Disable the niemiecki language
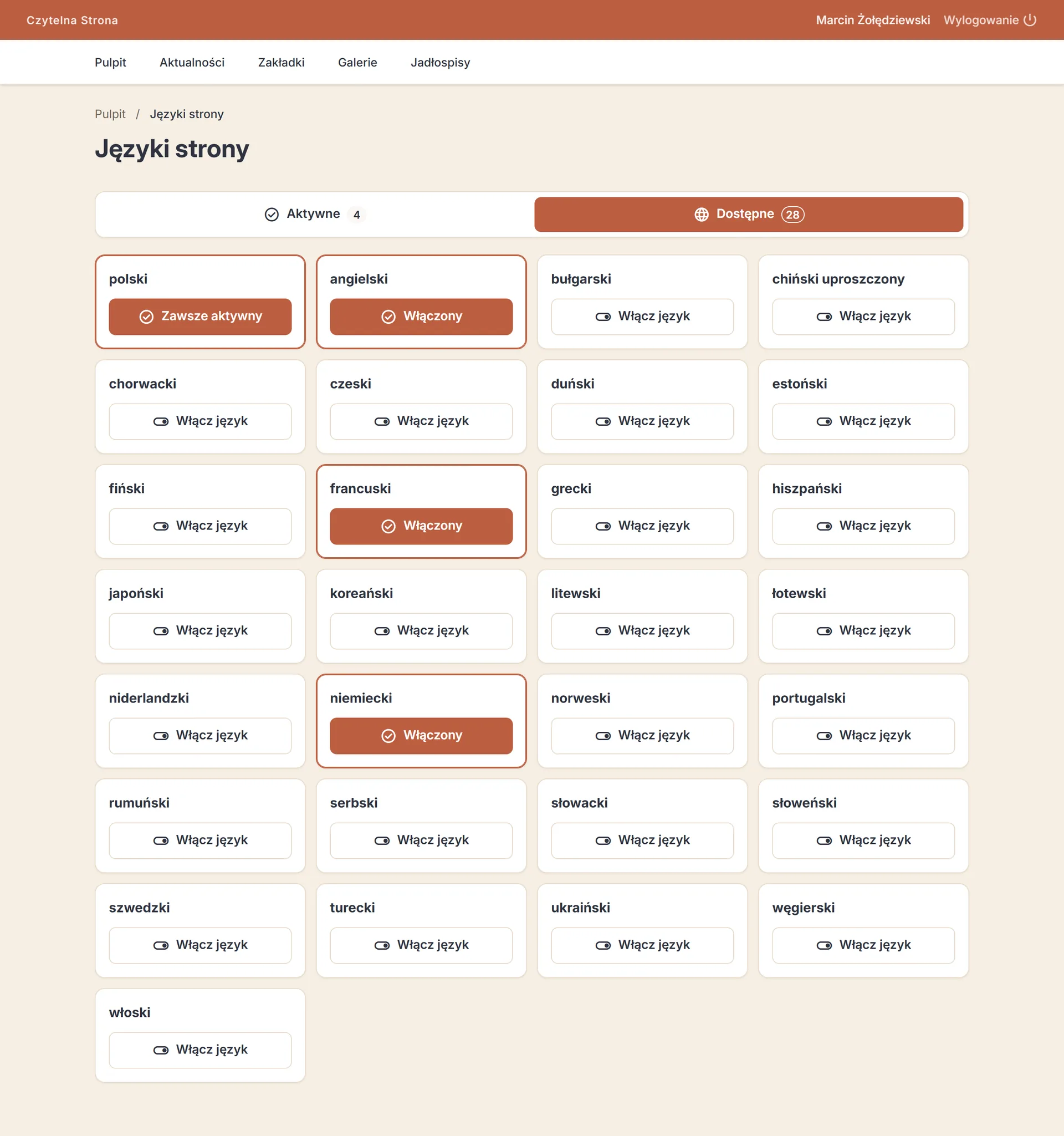Viewport: 1064px width, 1136px height. point(421,735)
